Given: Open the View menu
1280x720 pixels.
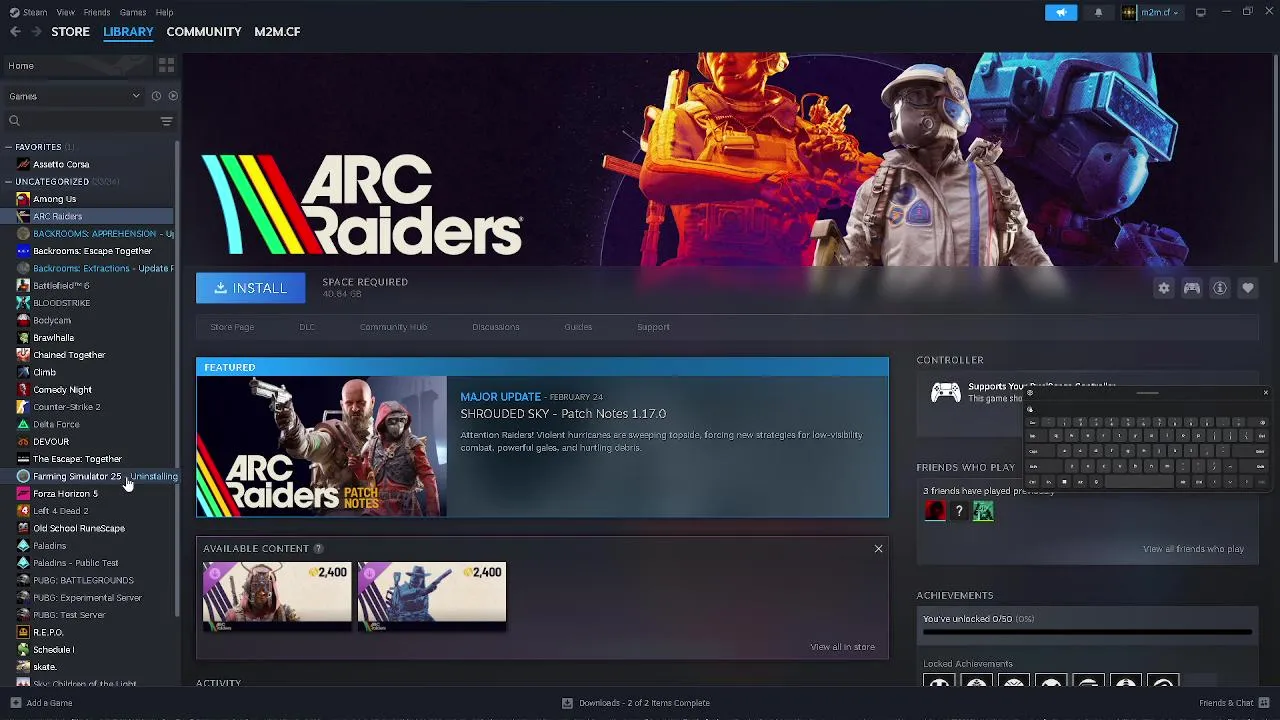Looking at the screenshot, I should (x=65, y=12).
